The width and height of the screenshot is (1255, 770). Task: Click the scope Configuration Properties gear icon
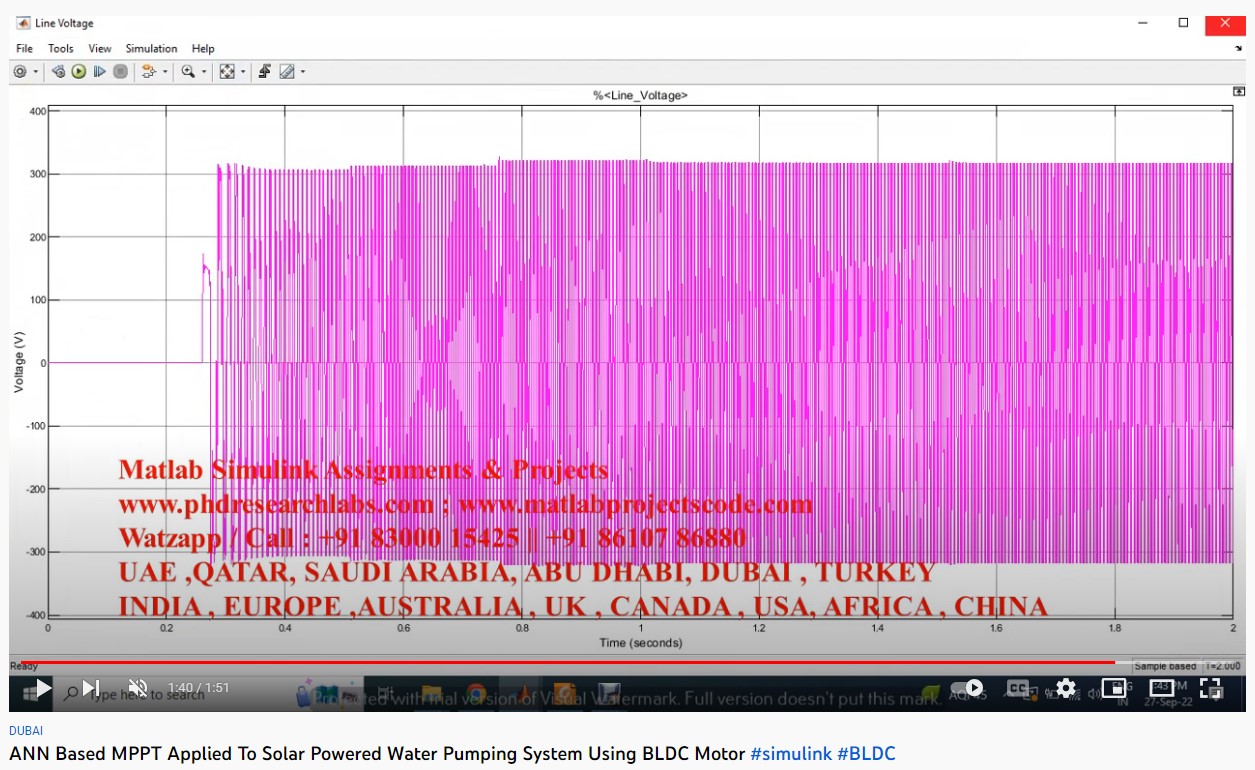[20, 72]
